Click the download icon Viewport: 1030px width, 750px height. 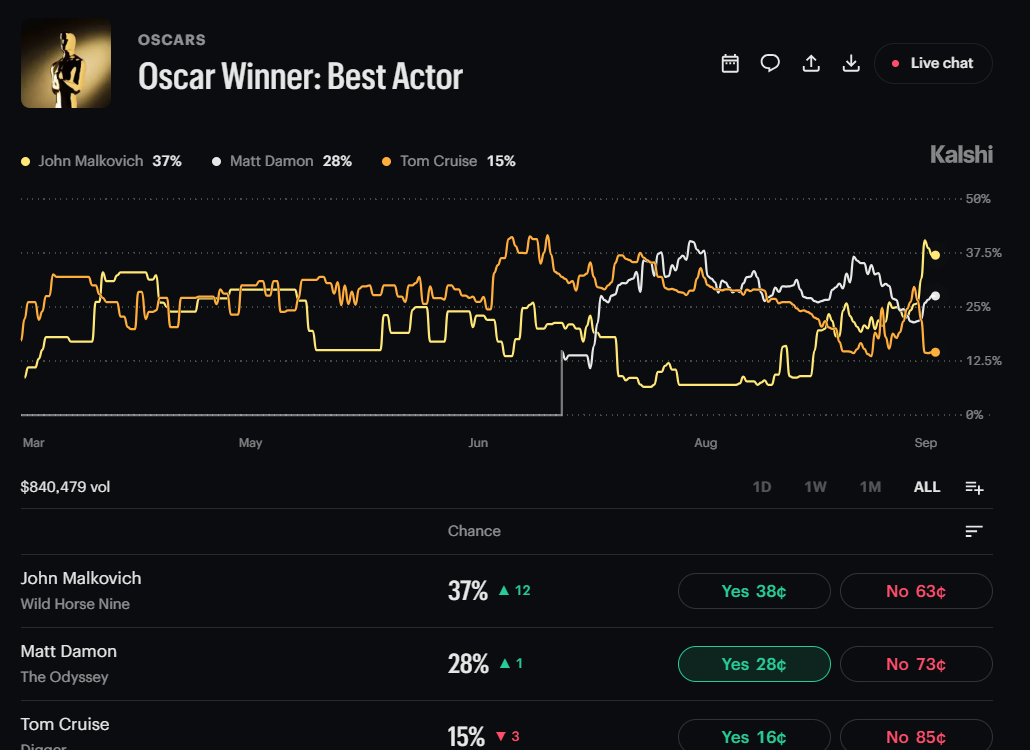851,64
